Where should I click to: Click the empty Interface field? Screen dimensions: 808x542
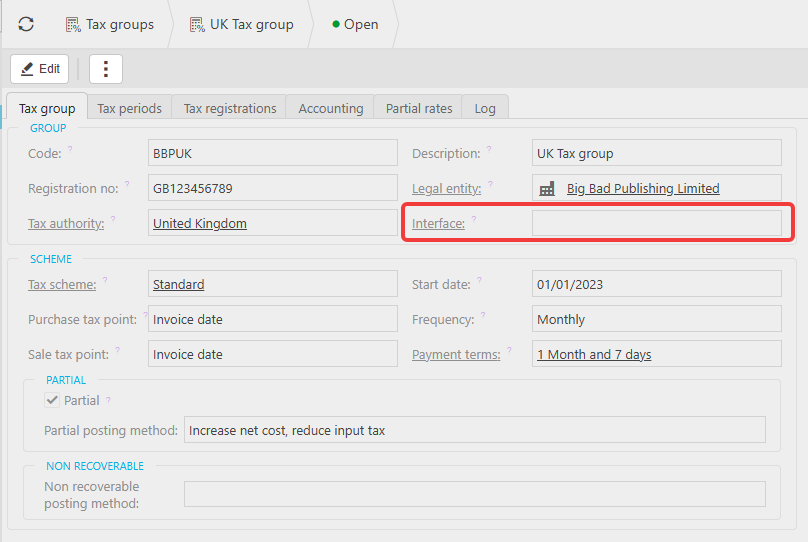656,223
